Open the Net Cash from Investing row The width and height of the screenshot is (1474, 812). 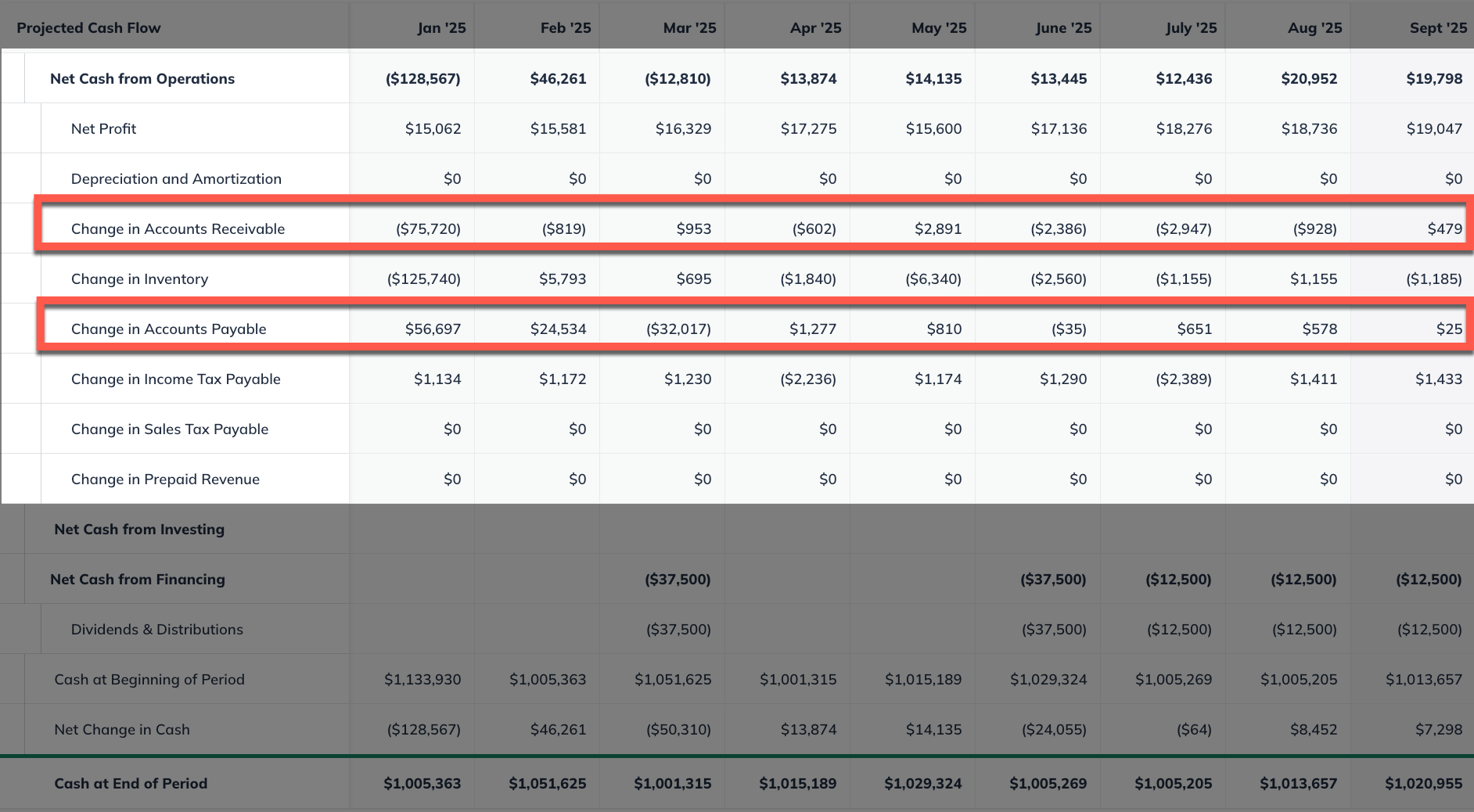point(139,529)
